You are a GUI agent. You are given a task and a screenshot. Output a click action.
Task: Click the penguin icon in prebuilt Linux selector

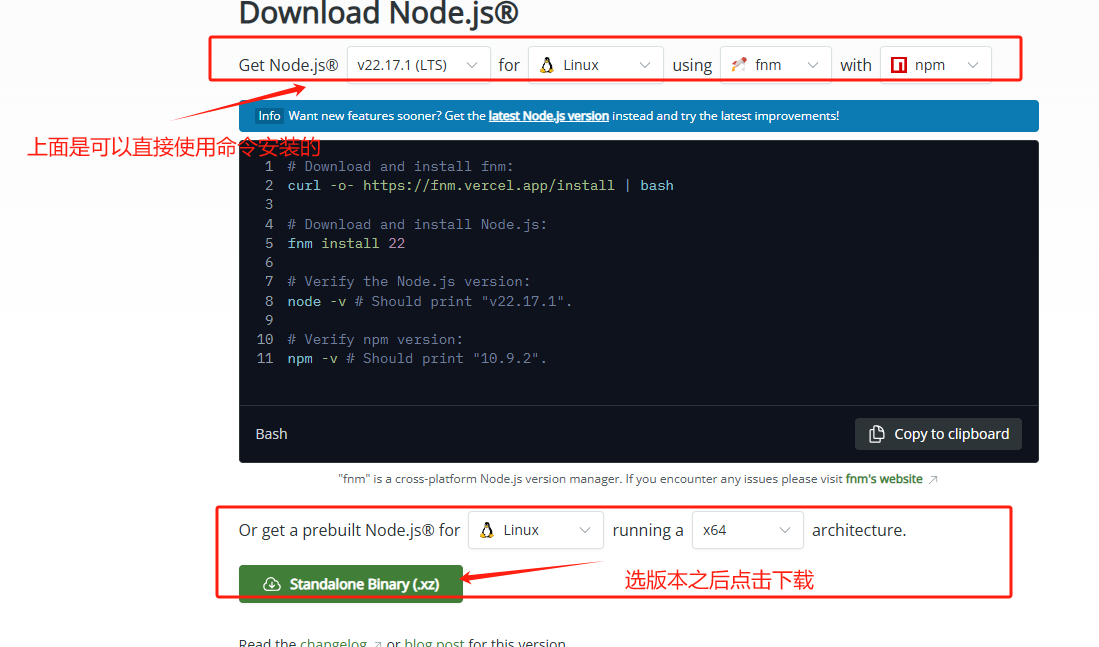click(x=486, y=530)
